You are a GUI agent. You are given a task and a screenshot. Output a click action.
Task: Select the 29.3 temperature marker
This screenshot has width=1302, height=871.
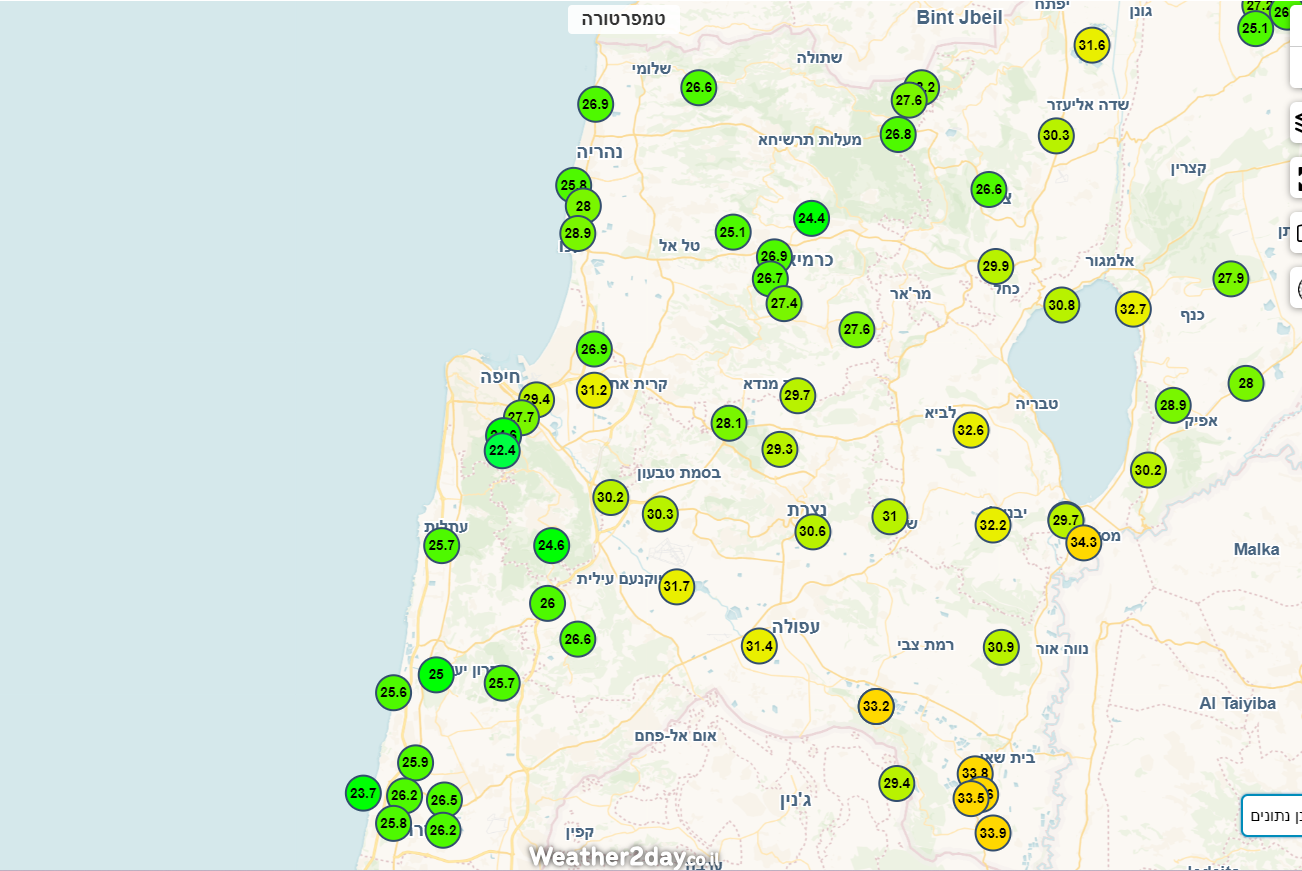[779, 450]
